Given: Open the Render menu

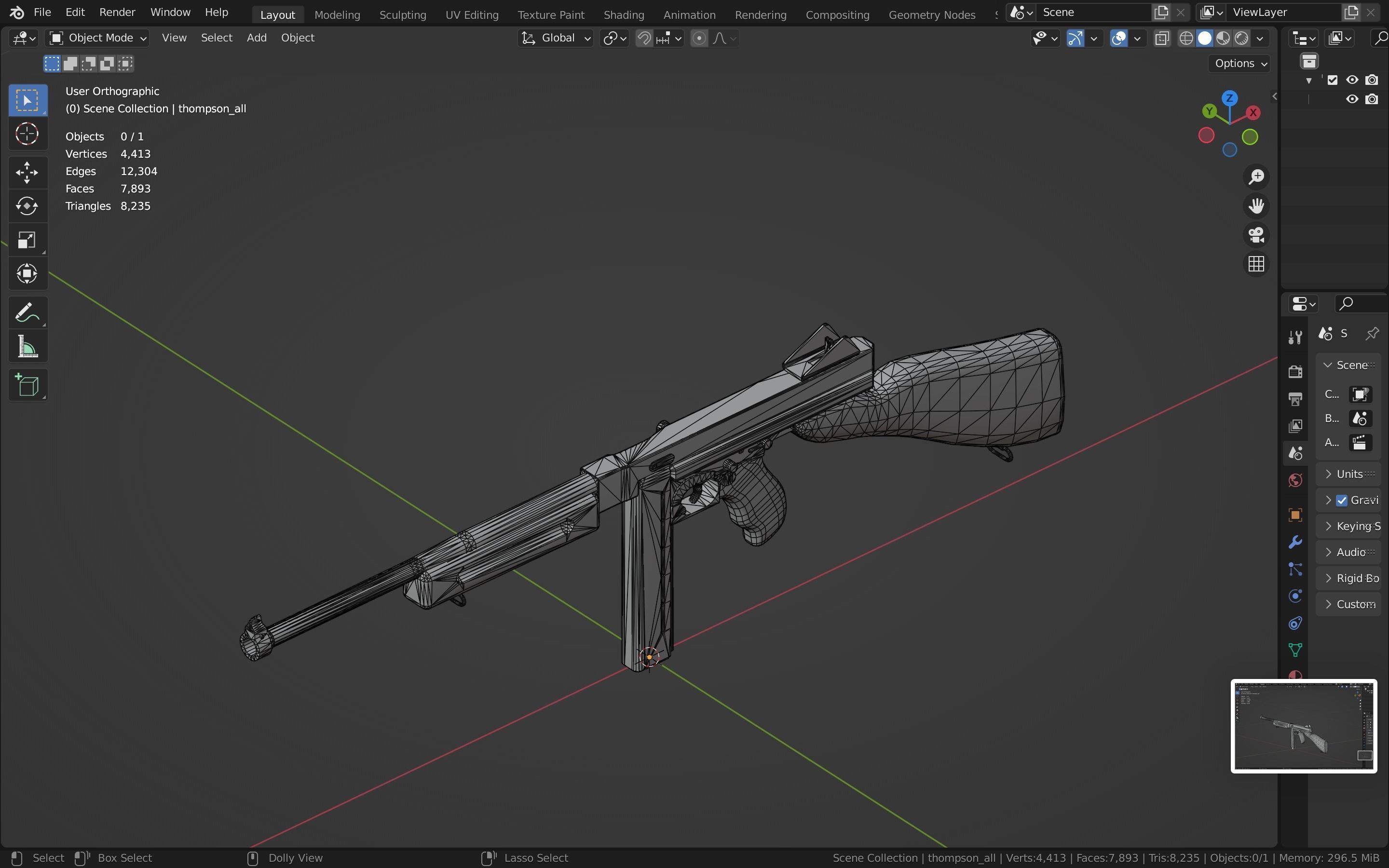Looking at the screenshot, I should click(117, 12).
